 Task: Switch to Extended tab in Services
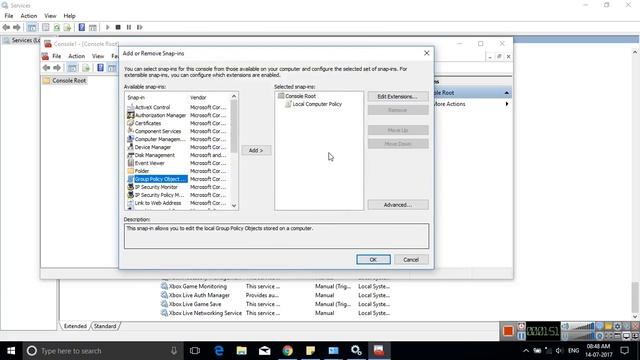pos(75,326)
